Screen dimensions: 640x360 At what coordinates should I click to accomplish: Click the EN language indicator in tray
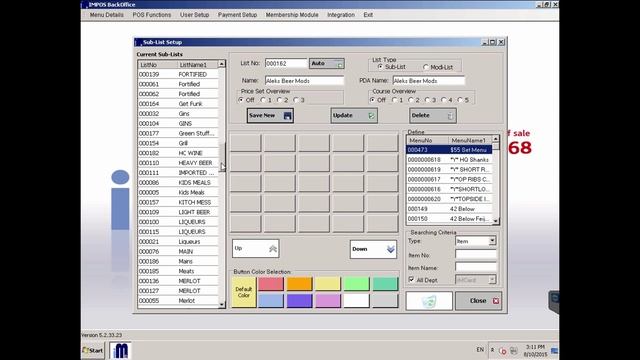click(480, 350)
